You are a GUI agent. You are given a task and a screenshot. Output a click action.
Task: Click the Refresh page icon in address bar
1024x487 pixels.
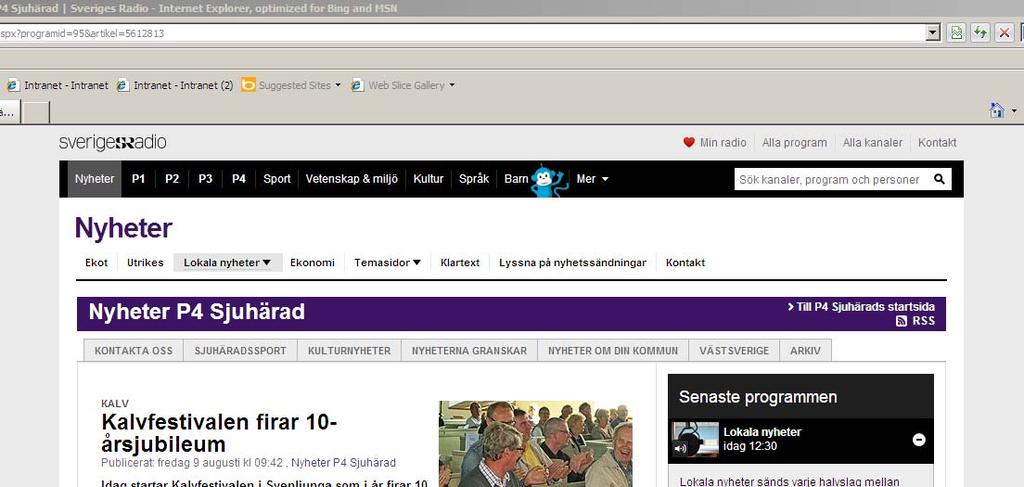[980, 33]
